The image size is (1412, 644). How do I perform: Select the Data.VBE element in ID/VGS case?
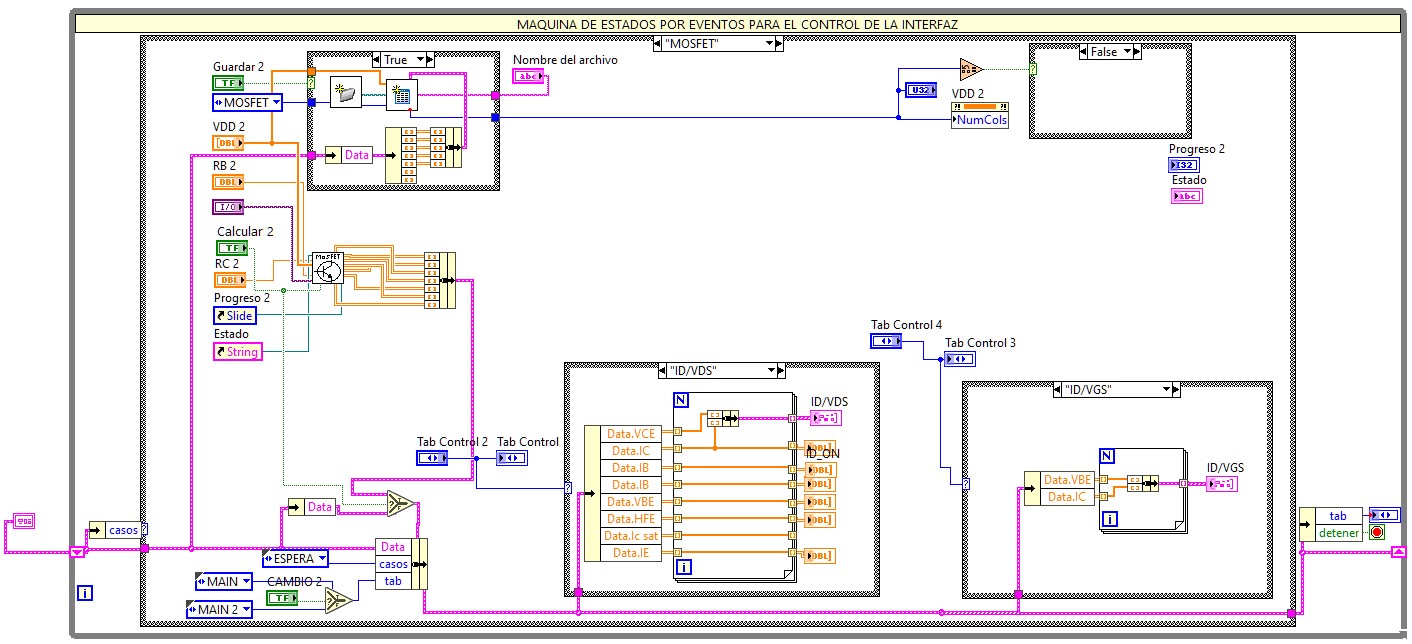click(1068, 480)
